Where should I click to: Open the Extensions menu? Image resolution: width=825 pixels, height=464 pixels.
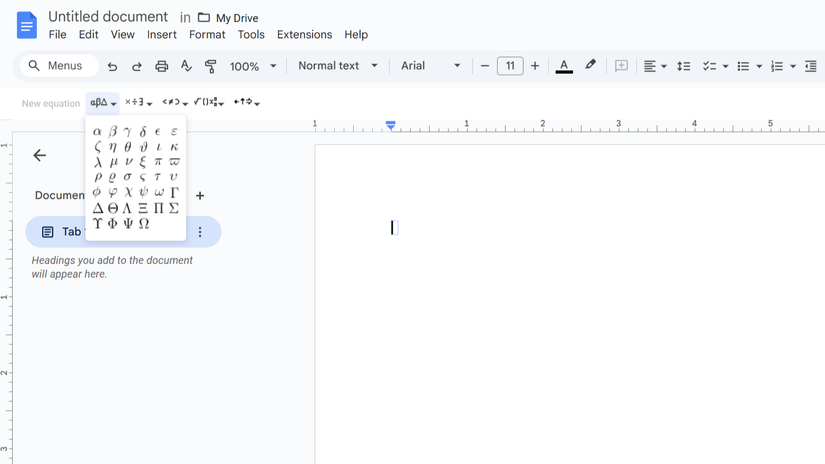(305, 35)
